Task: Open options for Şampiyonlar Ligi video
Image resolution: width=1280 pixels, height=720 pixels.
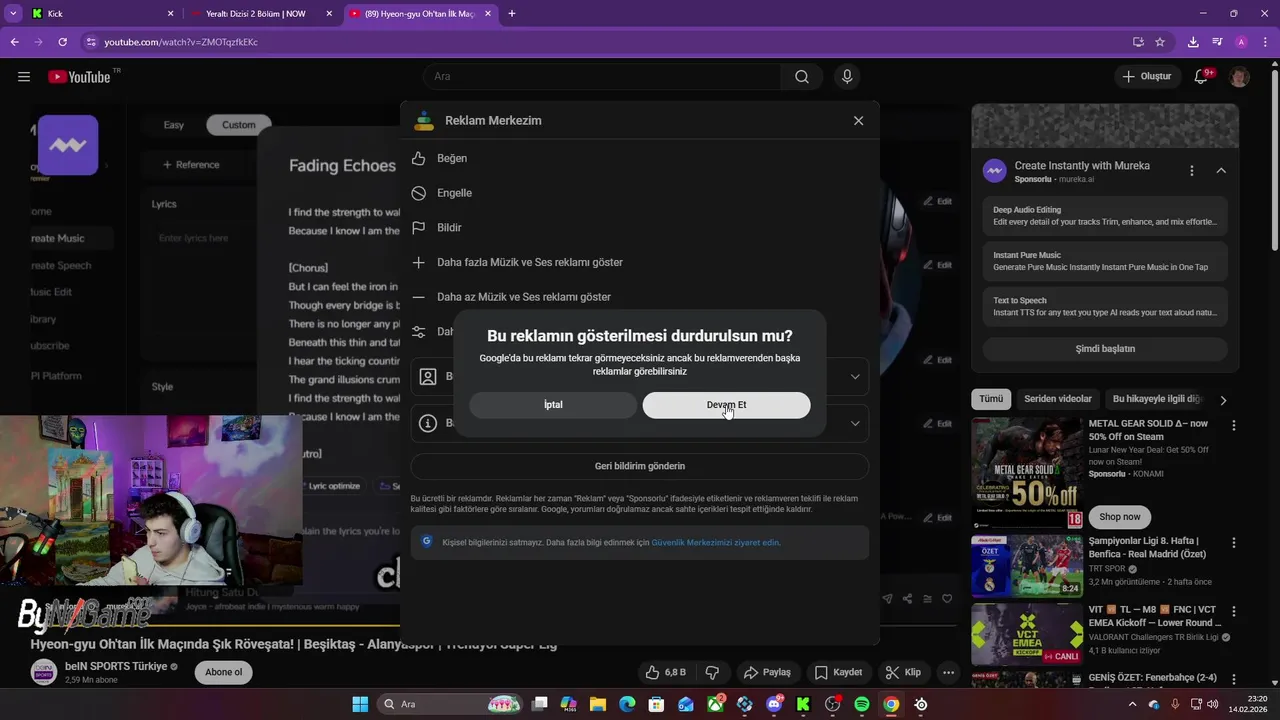Action: [x=1233, y=543]
